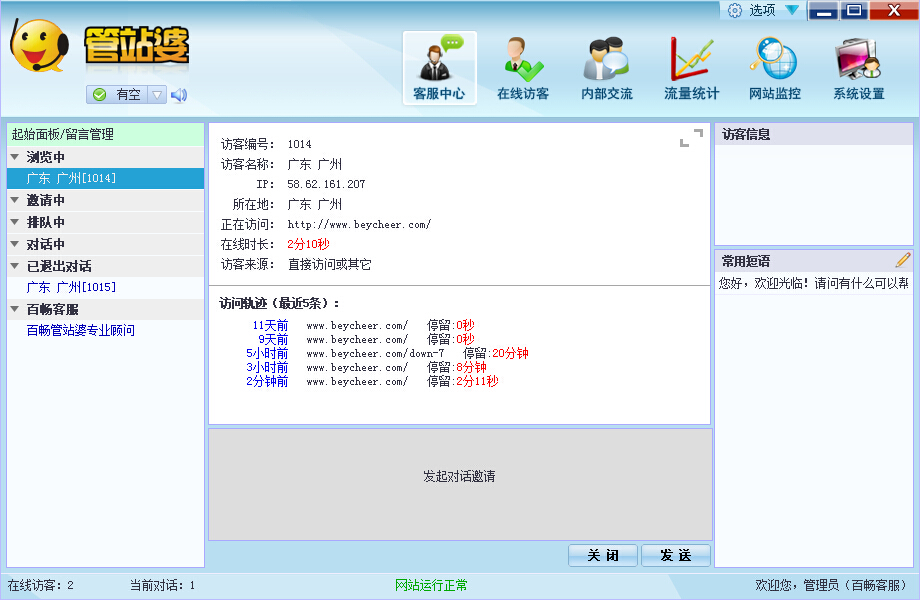Click the 3小时前 visit track entry
Viewport: 920px width, 600px height.
[267, 368]
